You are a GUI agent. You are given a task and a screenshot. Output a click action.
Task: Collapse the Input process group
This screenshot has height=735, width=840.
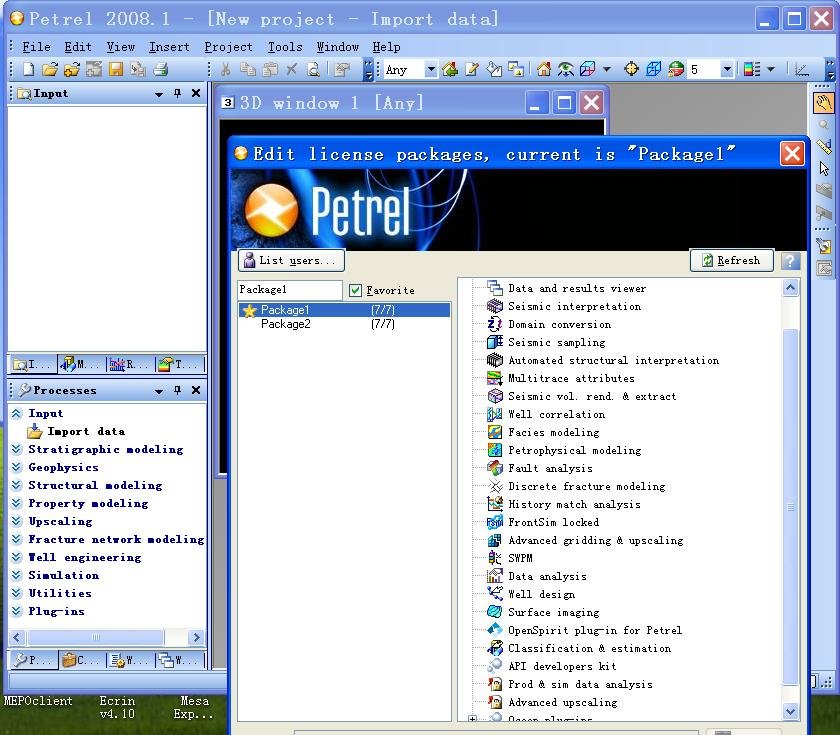[17, 413]
